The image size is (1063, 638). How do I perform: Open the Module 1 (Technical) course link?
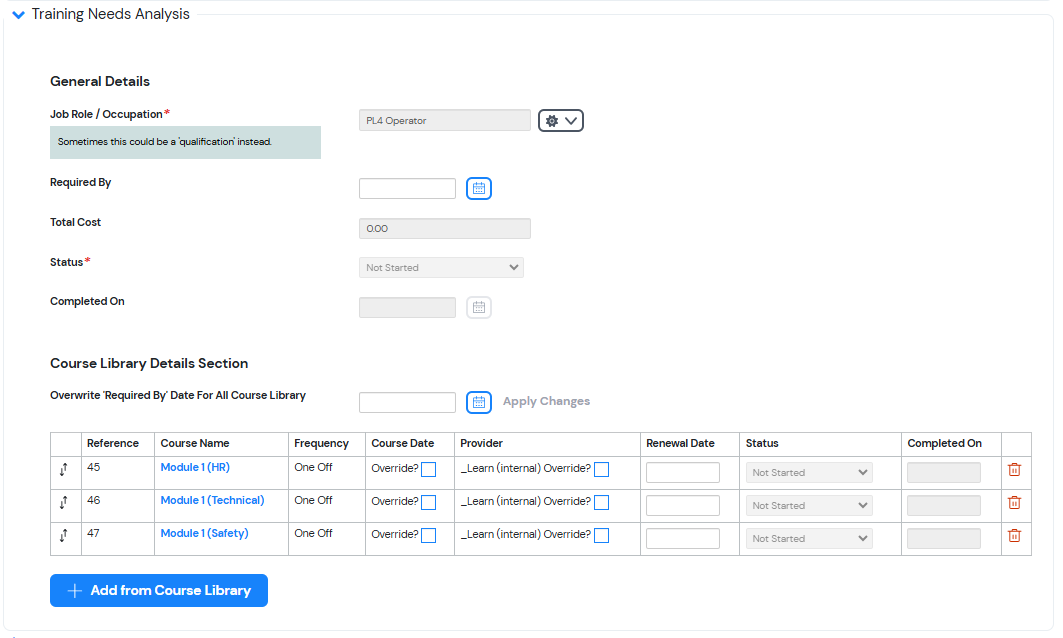tap(212, 500)
